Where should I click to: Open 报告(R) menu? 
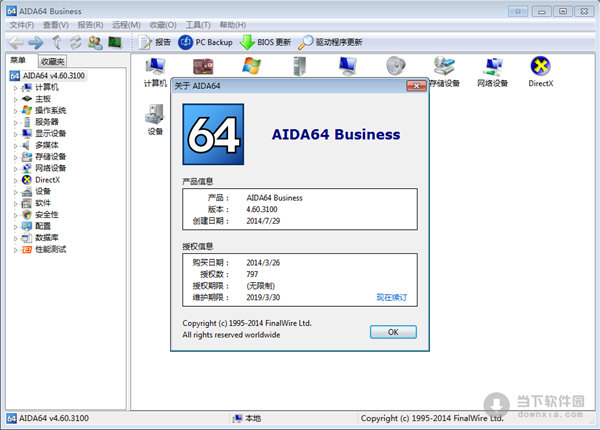(90, 25)
